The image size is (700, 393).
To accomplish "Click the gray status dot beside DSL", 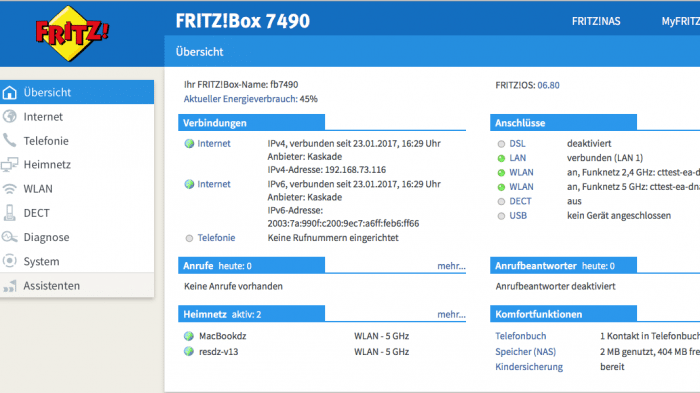I will pos(501,144).
